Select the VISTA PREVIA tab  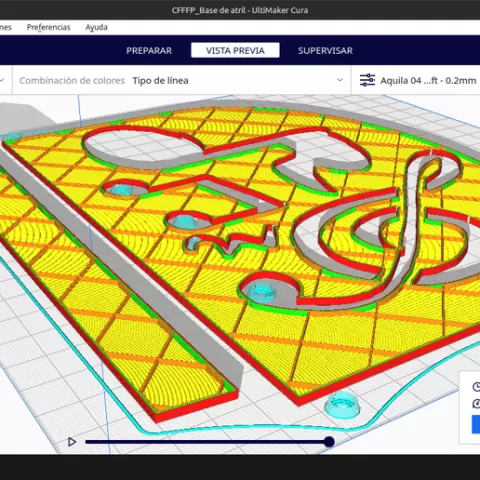(x=235, y=50)
